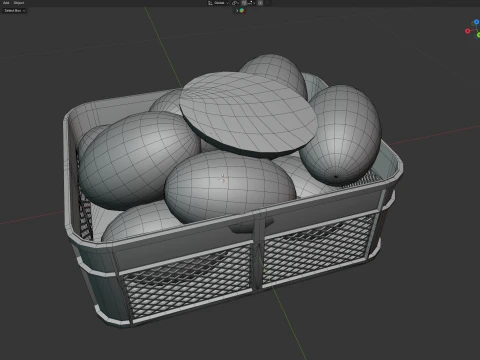
Task: Click the colorful sphere icon below header
Action: pos(242,10)
